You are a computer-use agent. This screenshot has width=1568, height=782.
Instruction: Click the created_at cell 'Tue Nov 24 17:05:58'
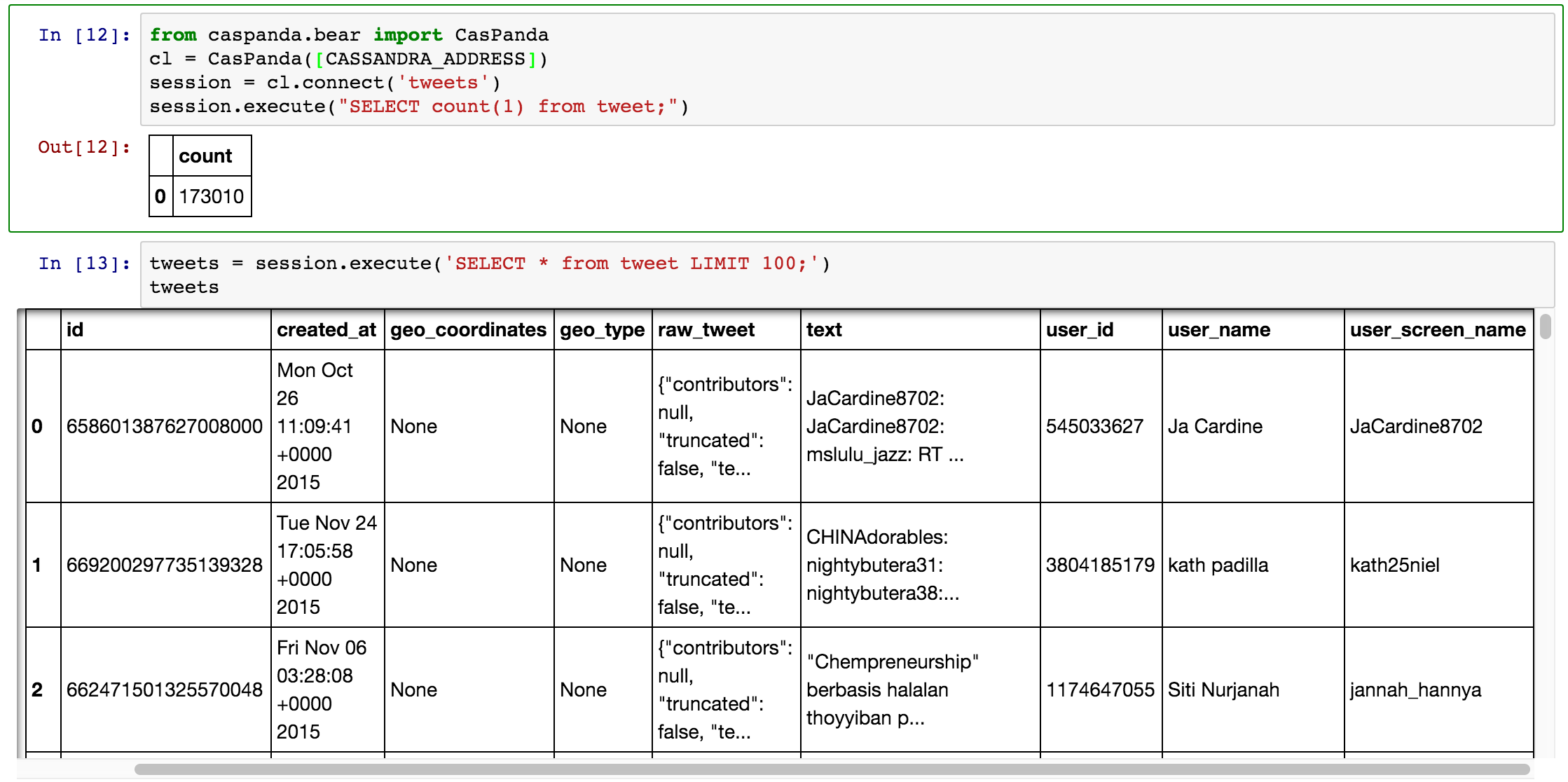(x=328, y=565)
